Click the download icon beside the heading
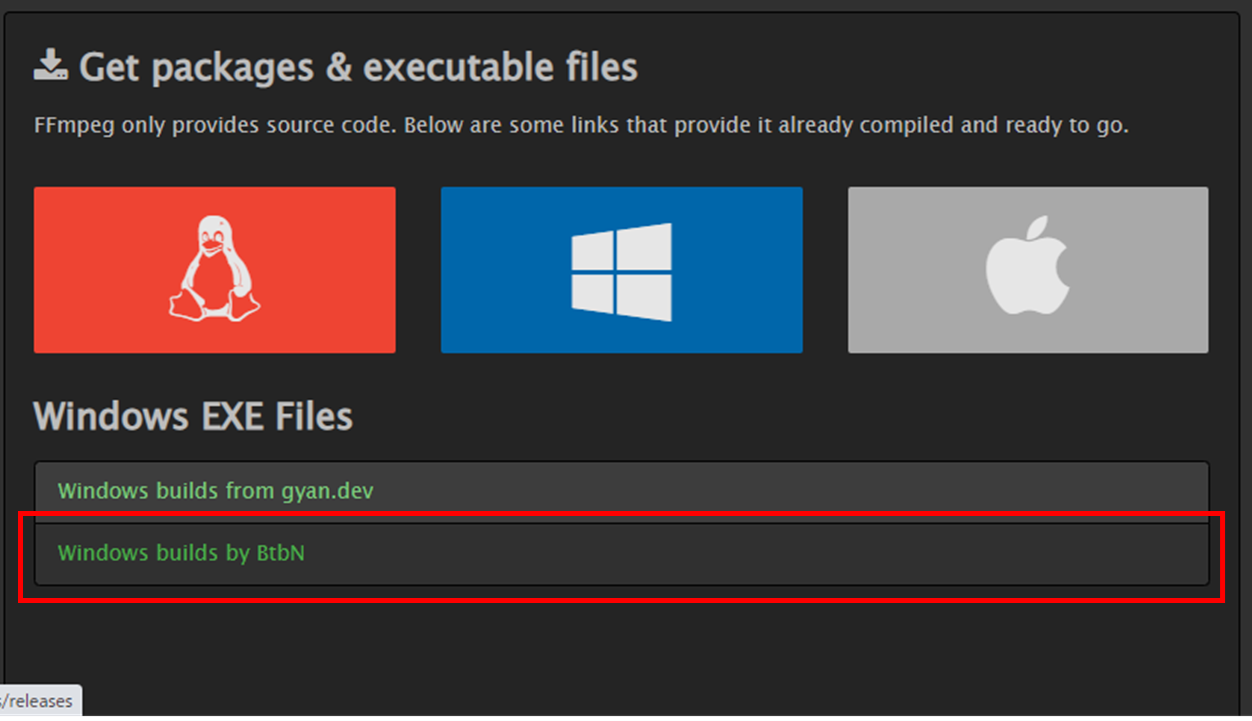Viewport: 1252px width, 721px height. (x=50, y=66)
